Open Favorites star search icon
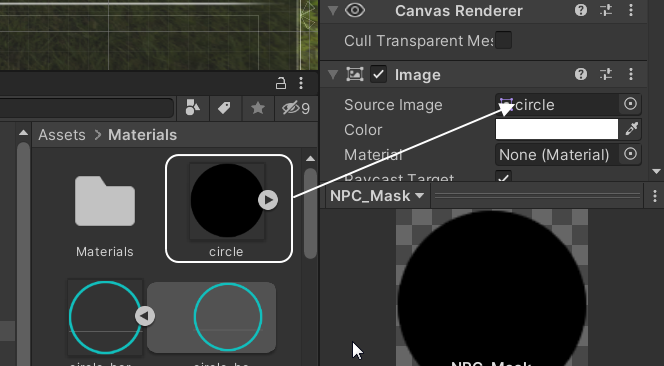664x366 pixels. (x=258, y=108)
